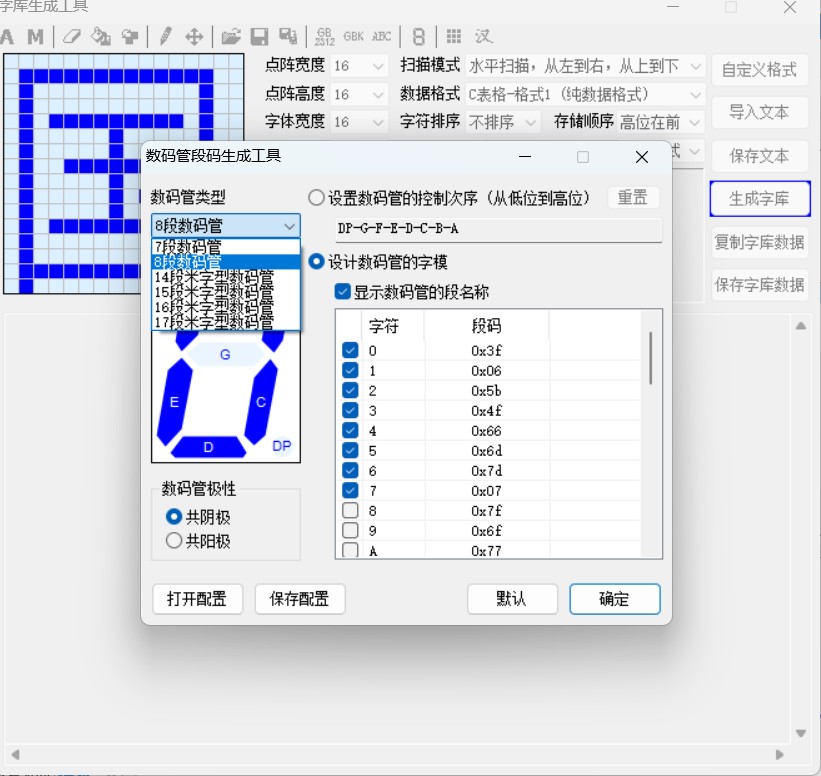Click segment D in the digit preview
Viewport: 821px width, 776px height.
(x=208, y=447)
